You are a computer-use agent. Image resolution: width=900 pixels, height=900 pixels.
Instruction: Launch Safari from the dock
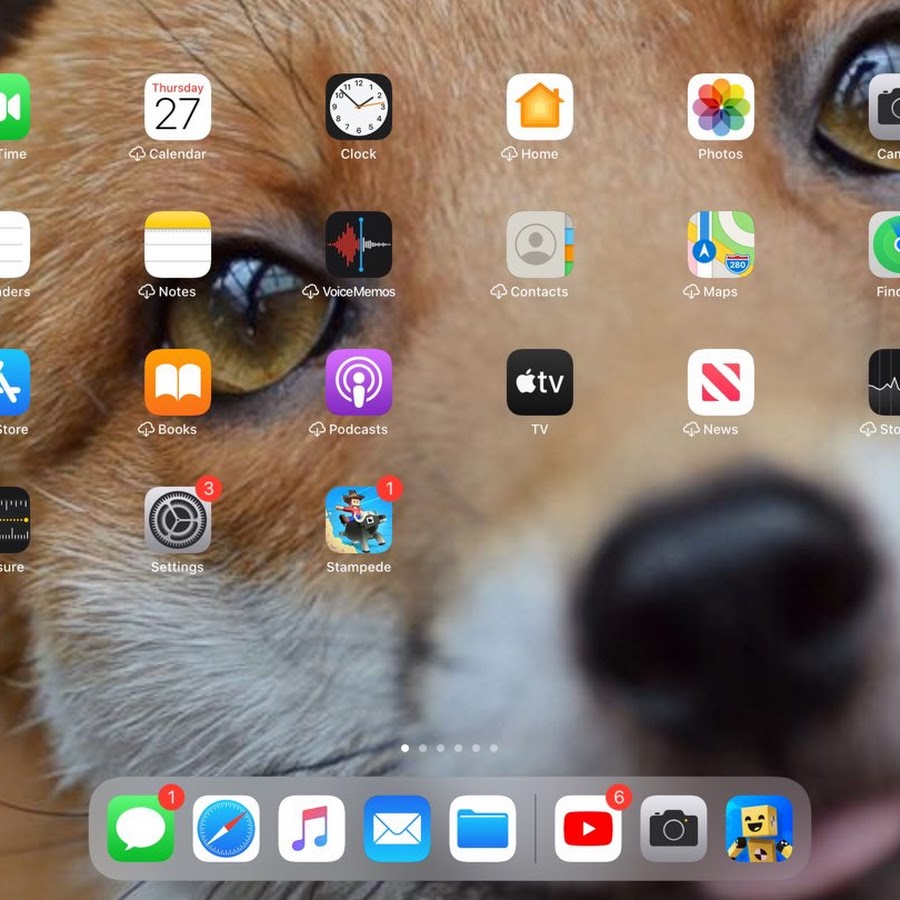[226, 829]
